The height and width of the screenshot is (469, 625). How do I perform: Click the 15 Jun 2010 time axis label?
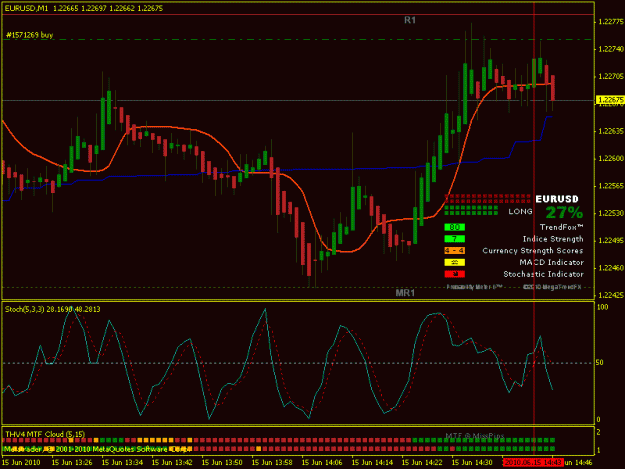click(21, 463)
